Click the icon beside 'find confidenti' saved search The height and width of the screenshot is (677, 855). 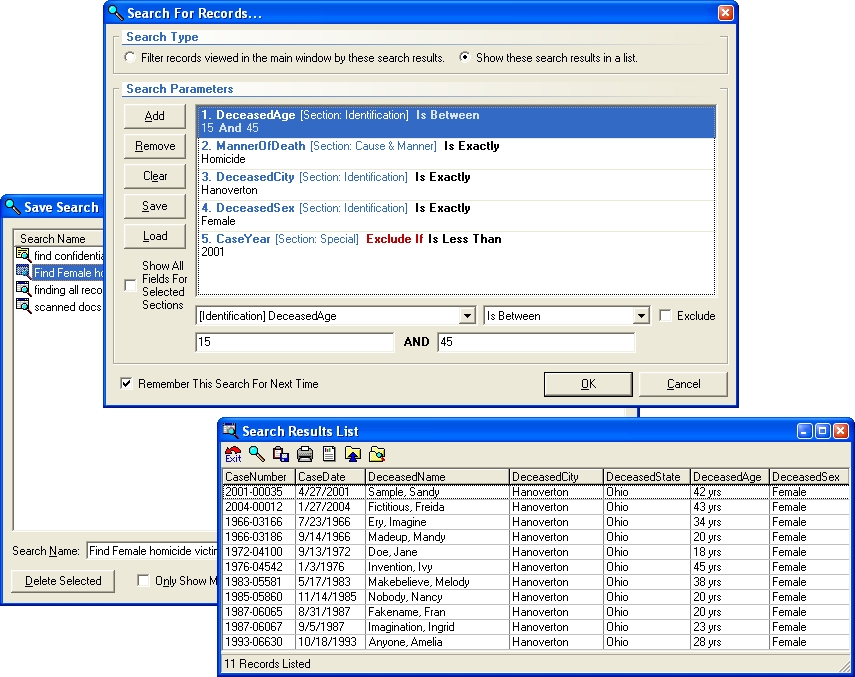click(x=23, y=255)
